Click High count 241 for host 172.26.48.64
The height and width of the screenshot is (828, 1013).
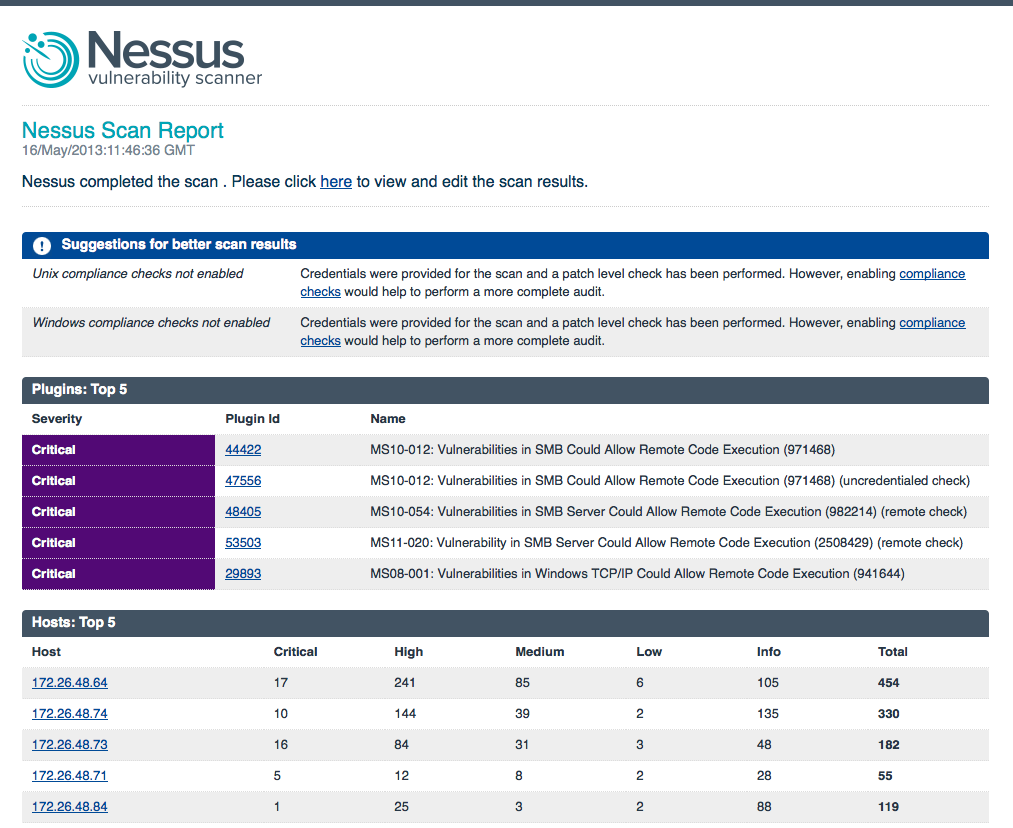[x=404, y=683]
